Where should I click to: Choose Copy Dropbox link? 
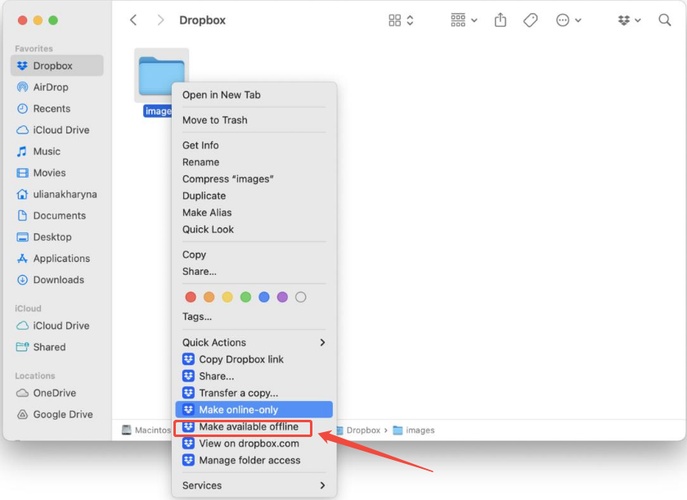[254, 359]
